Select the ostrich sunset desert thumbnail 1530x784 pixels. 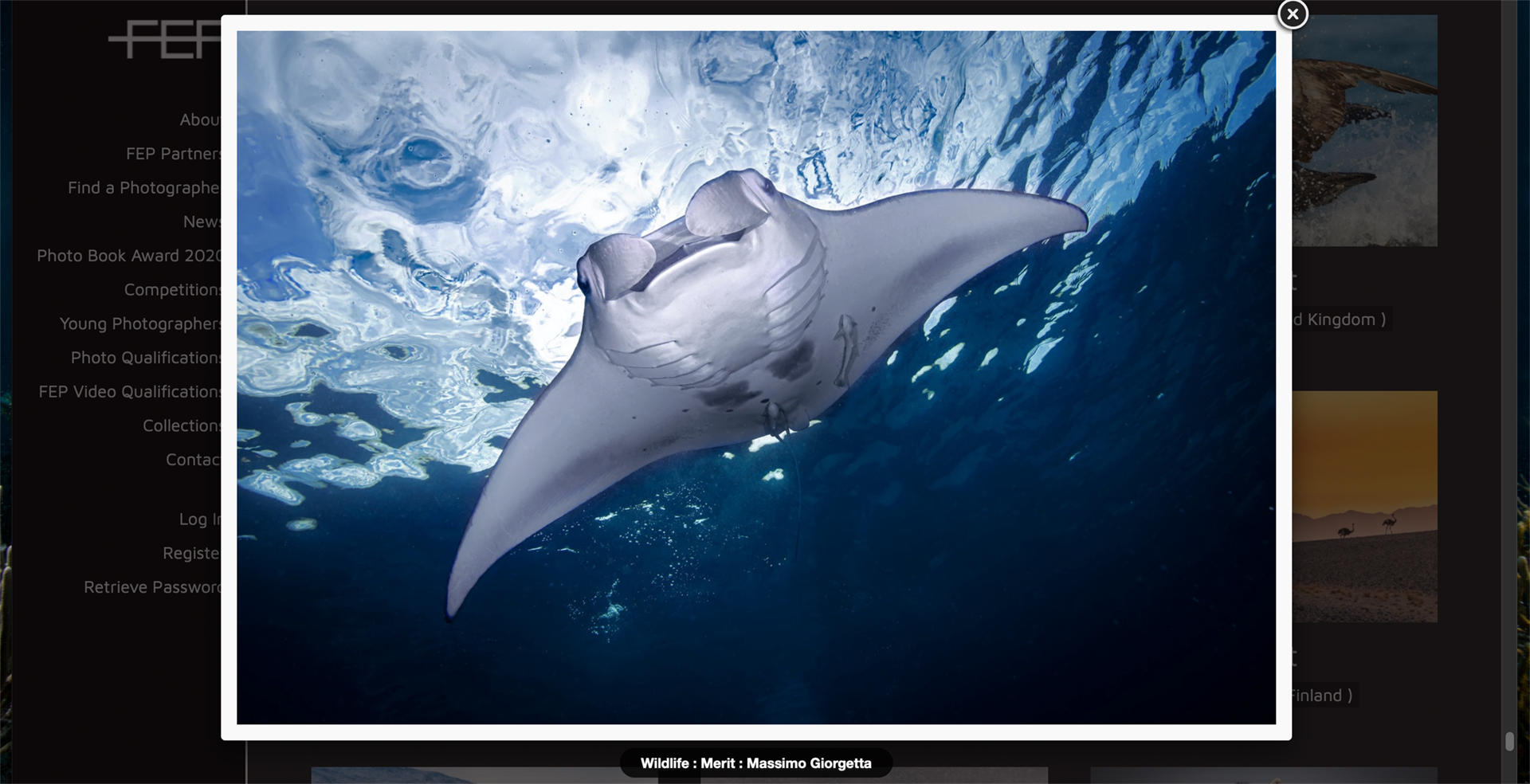[x=1364, y=507]
